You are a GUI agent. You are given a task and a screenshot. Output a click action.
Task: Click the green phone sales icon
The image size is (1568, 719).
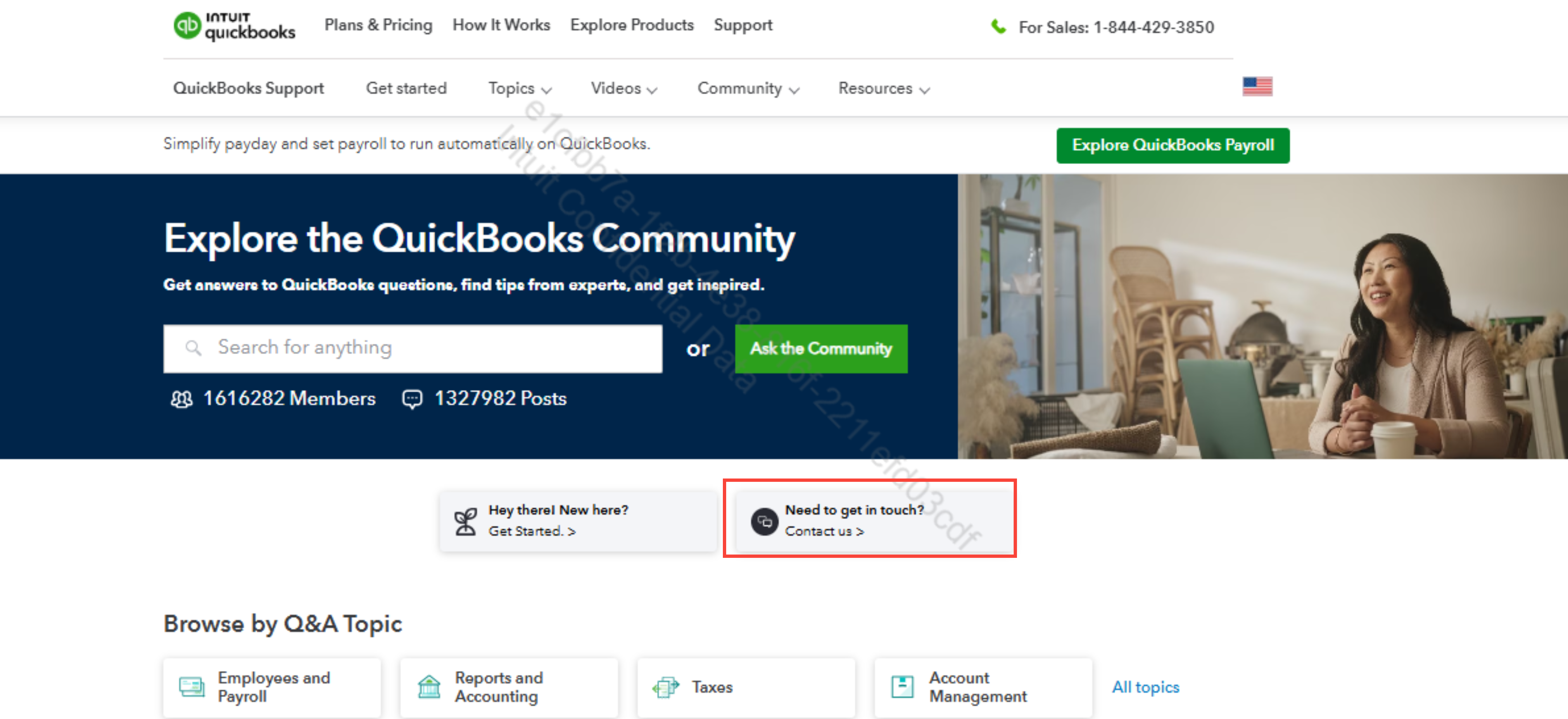[x=998, y=27]
